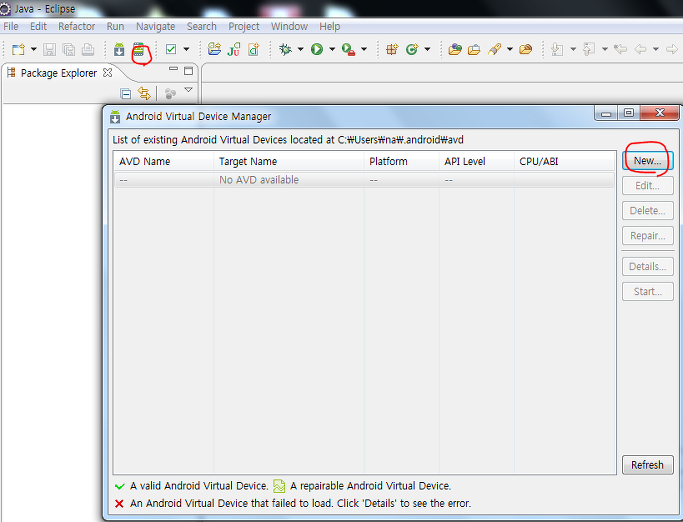Expand the External Tools dropdown arrow

coord(364,49)
